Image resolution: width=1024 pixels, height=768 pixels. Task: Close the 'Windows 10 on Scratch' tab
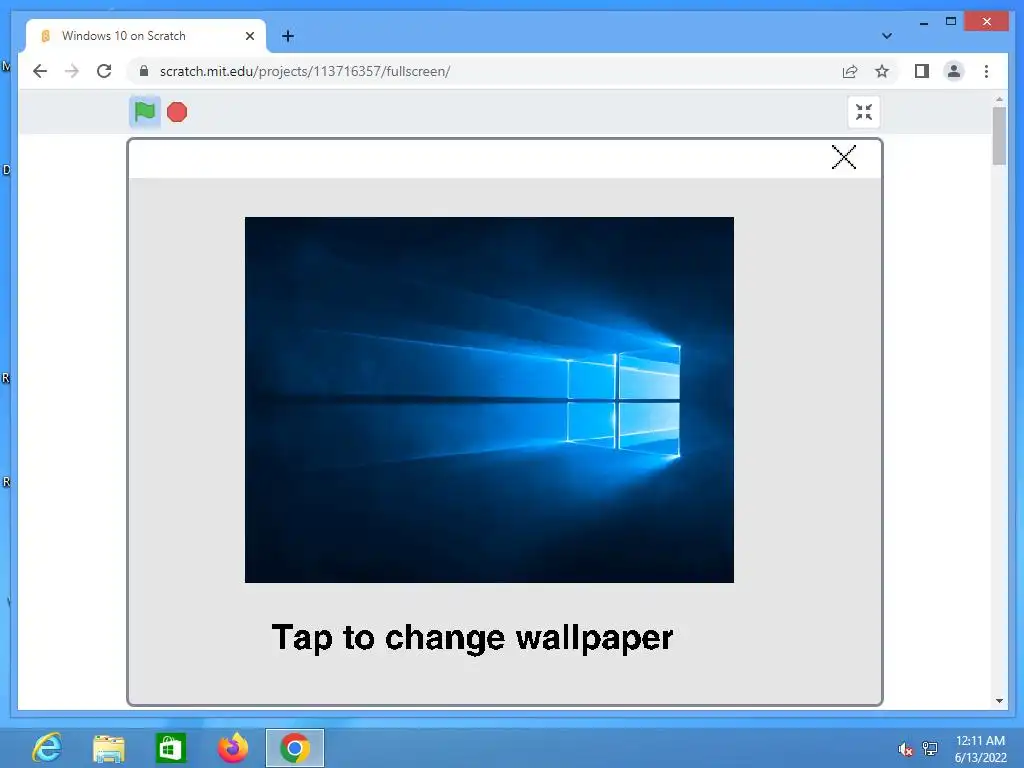click(249, 36)
